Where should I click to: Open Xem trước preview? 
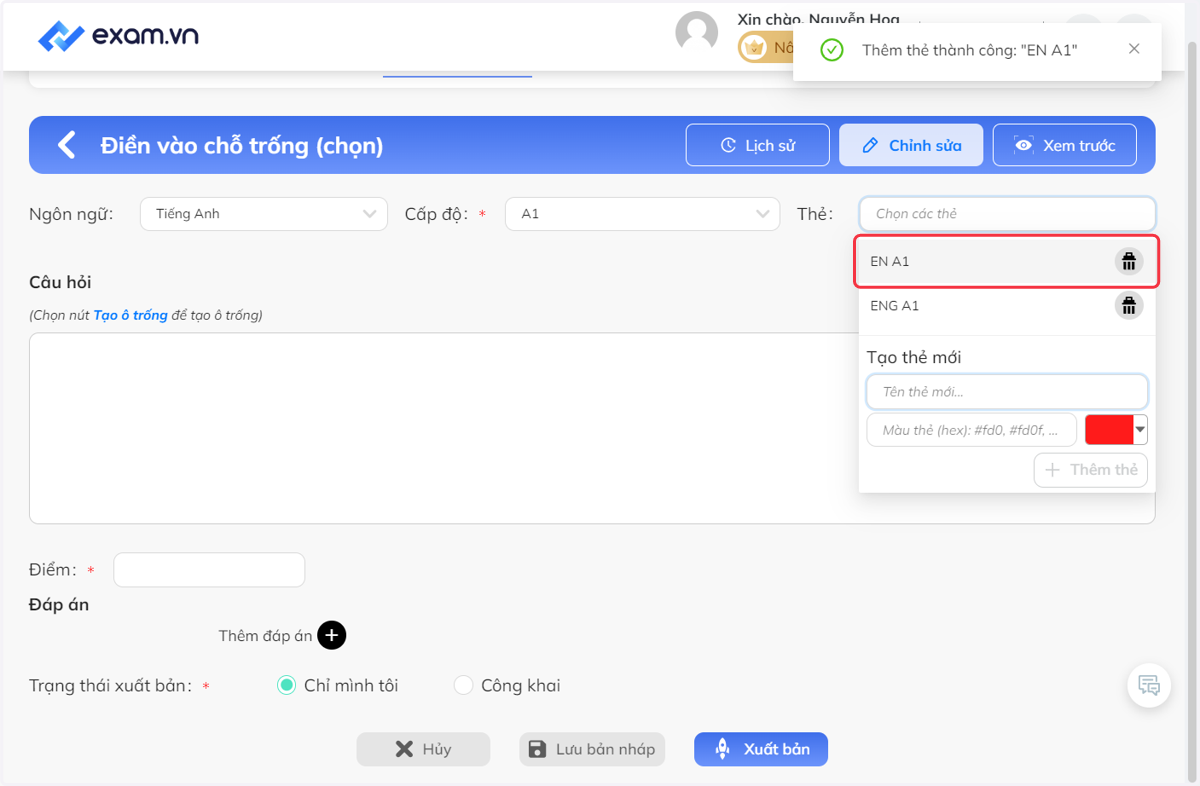pyautogui.click(x=1065, y=145)
